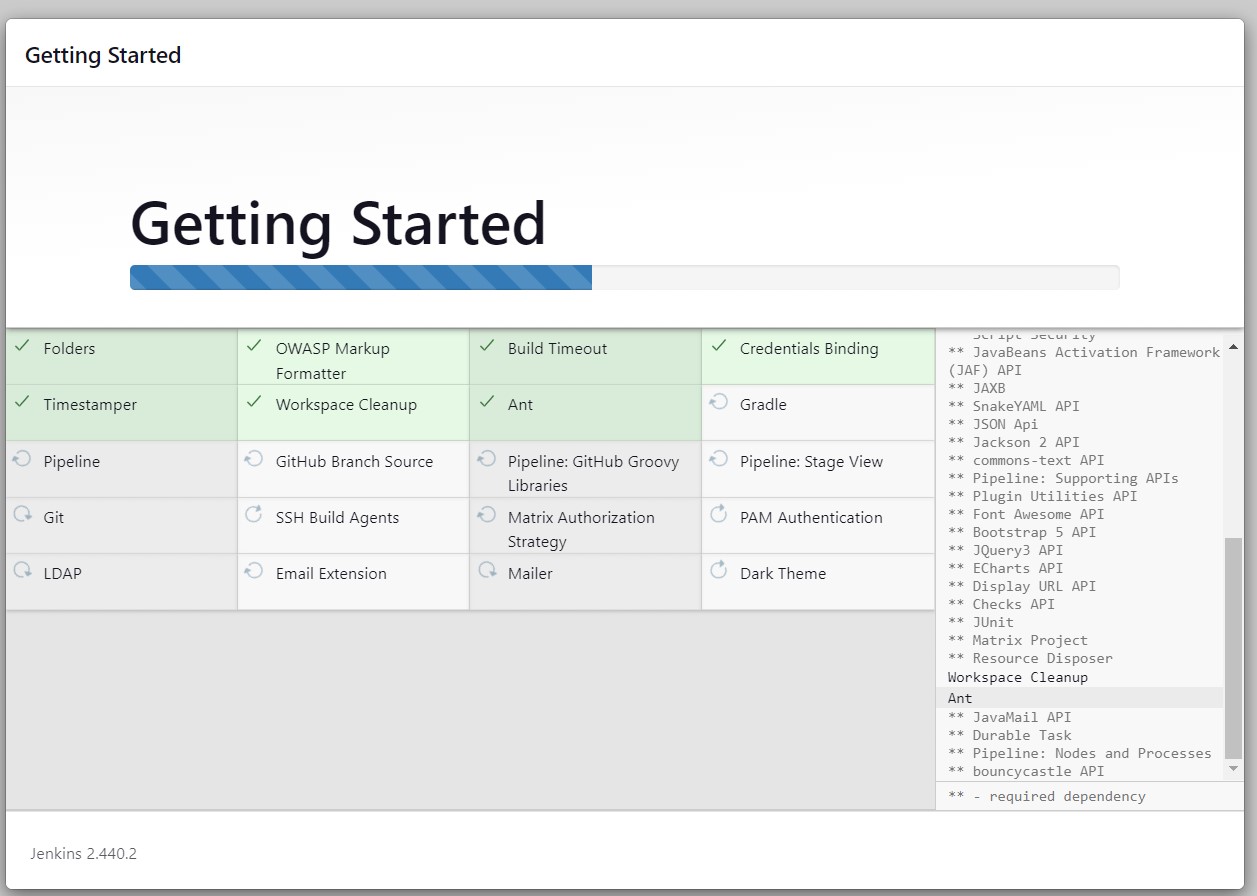Click the JUnit log line

coord(981,622)
